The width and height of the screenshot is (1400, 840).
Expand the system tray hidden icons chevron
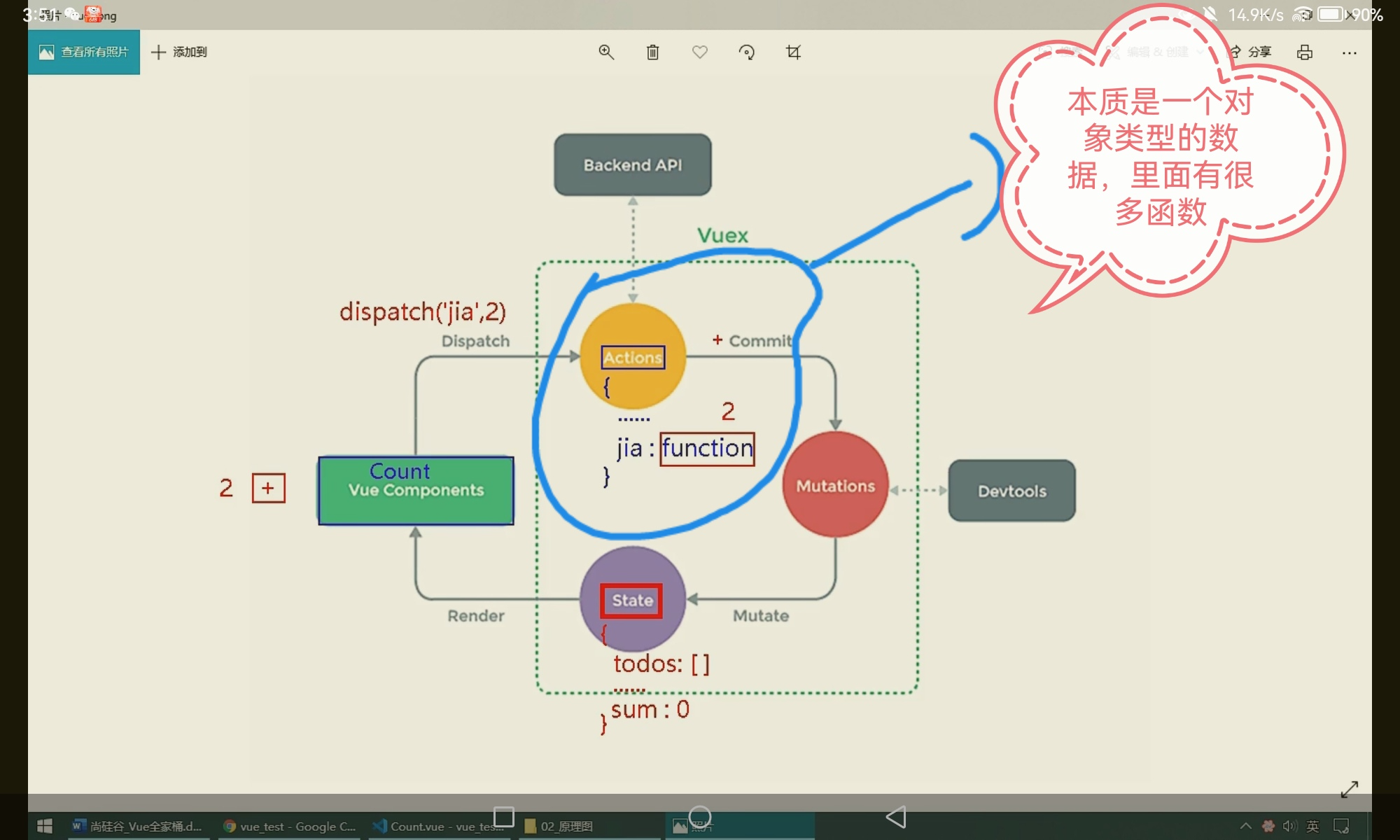pos(1245,826)
